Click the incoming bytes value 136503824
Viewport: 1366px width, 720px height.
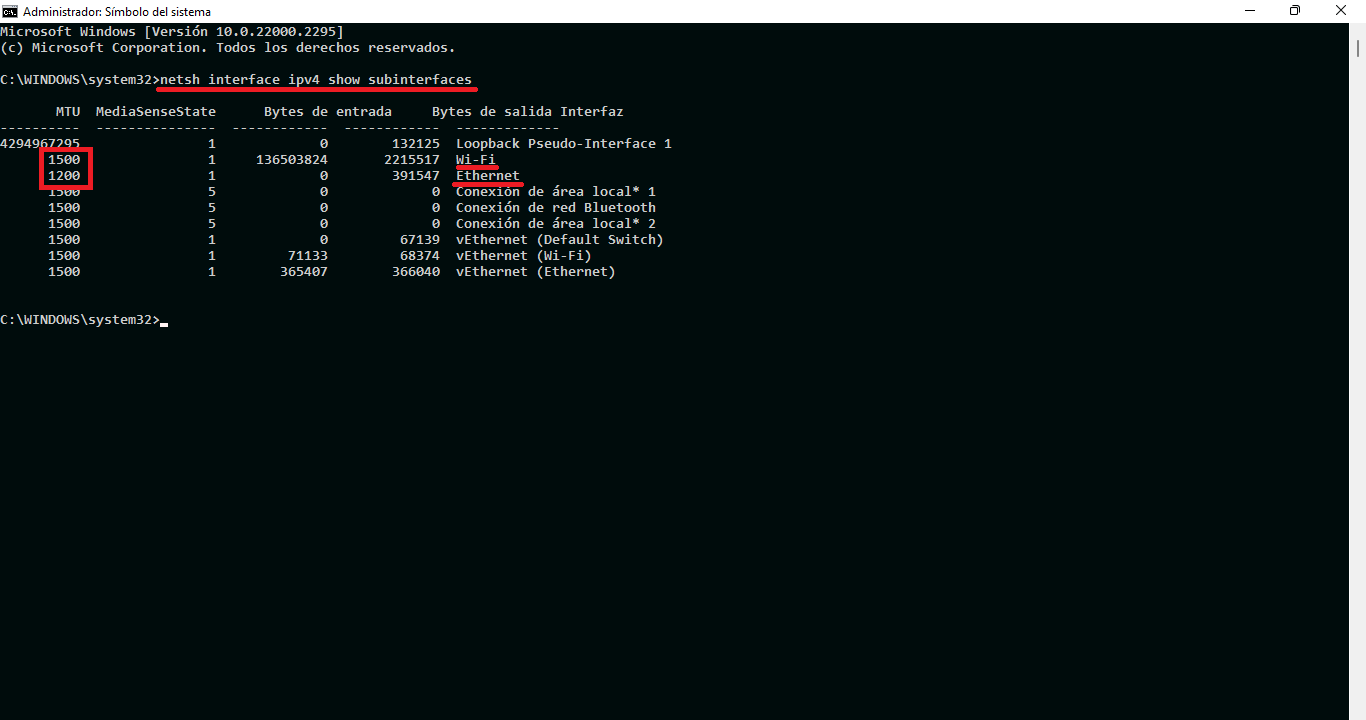pyautogui.click(x=292, y=159)
